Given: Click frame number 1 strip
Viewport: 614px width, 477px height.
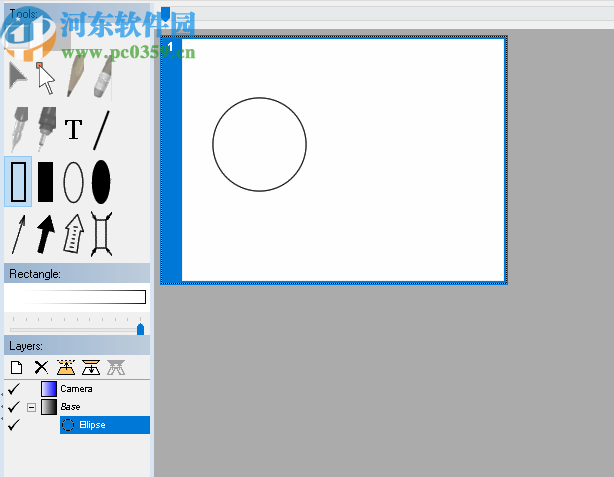Looking at the screenshot, I should [x=172, y=160].
